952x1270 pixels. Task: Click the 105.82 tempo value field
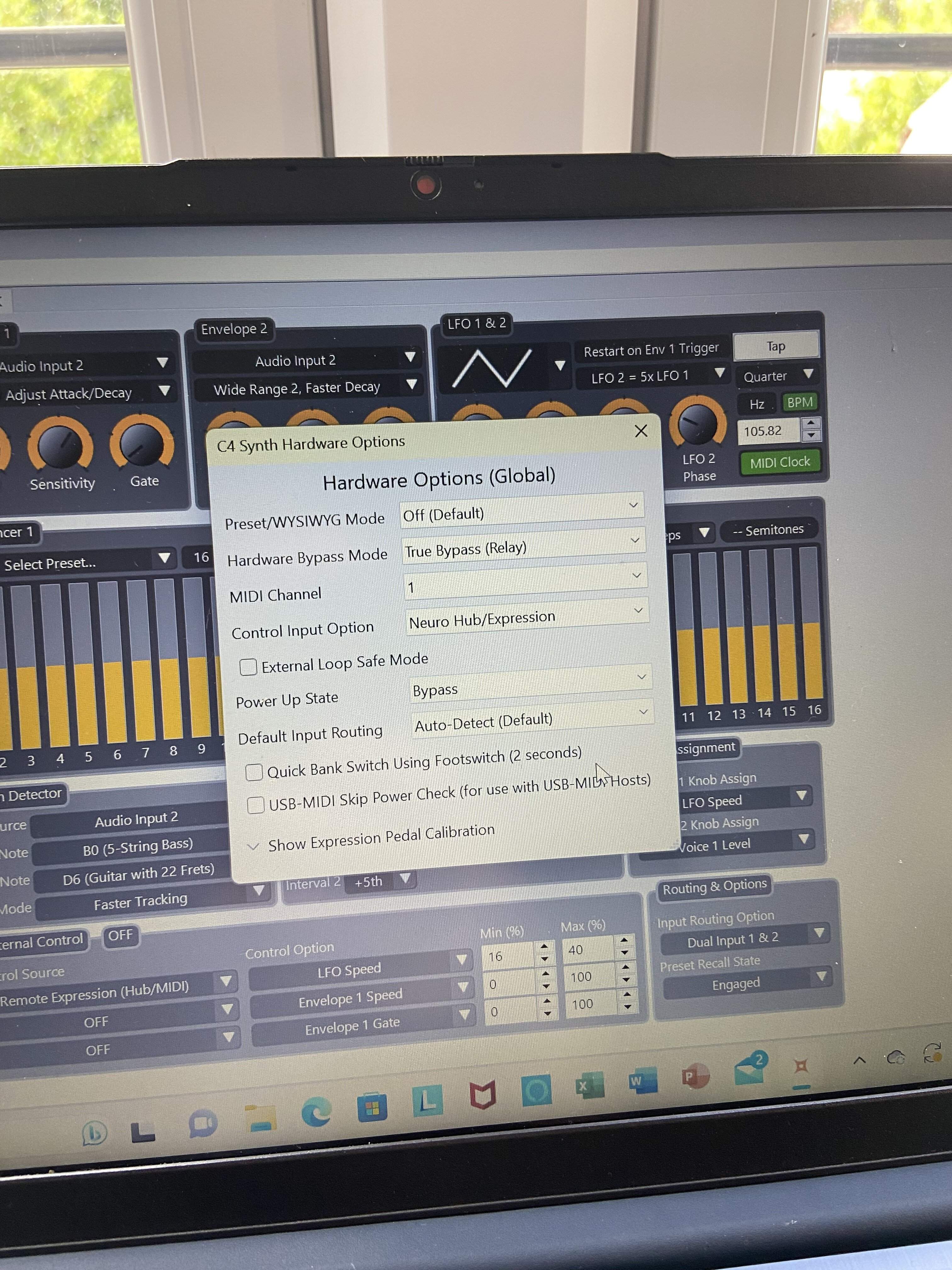click(x=768, y=431)
